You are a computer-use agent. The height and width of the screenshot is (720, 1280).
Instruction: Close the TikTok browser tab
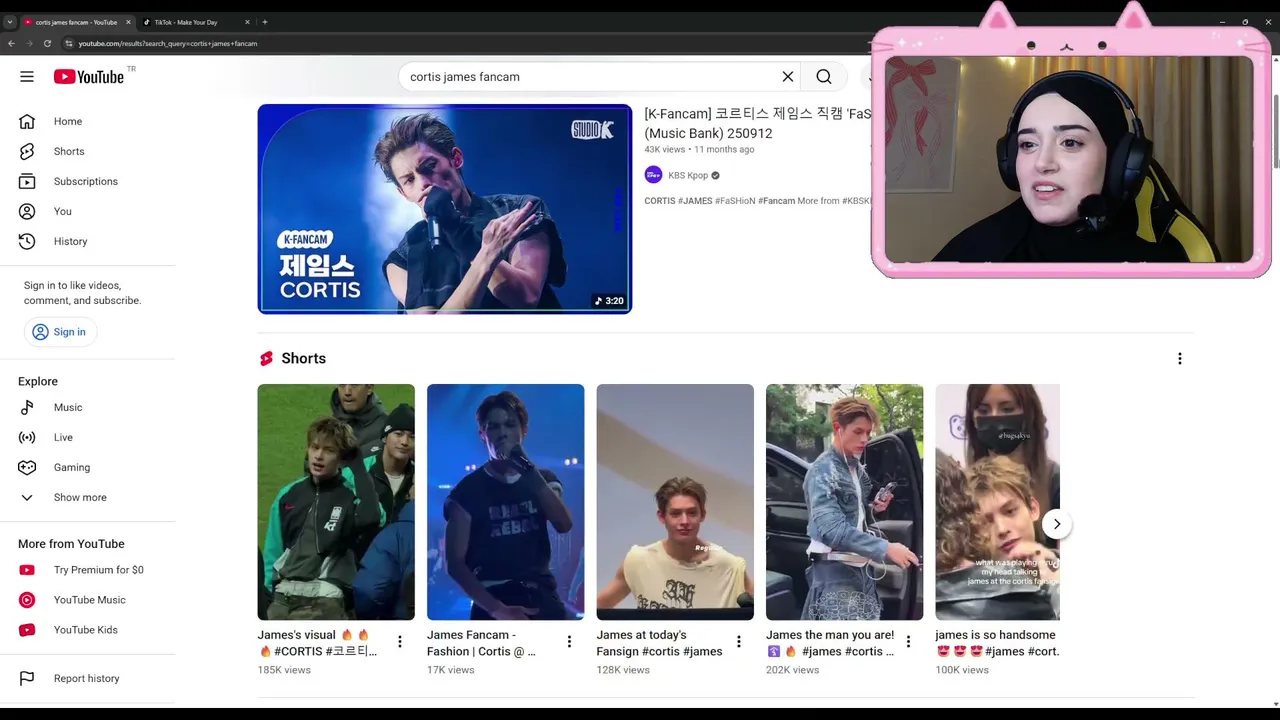pos(247,22)
